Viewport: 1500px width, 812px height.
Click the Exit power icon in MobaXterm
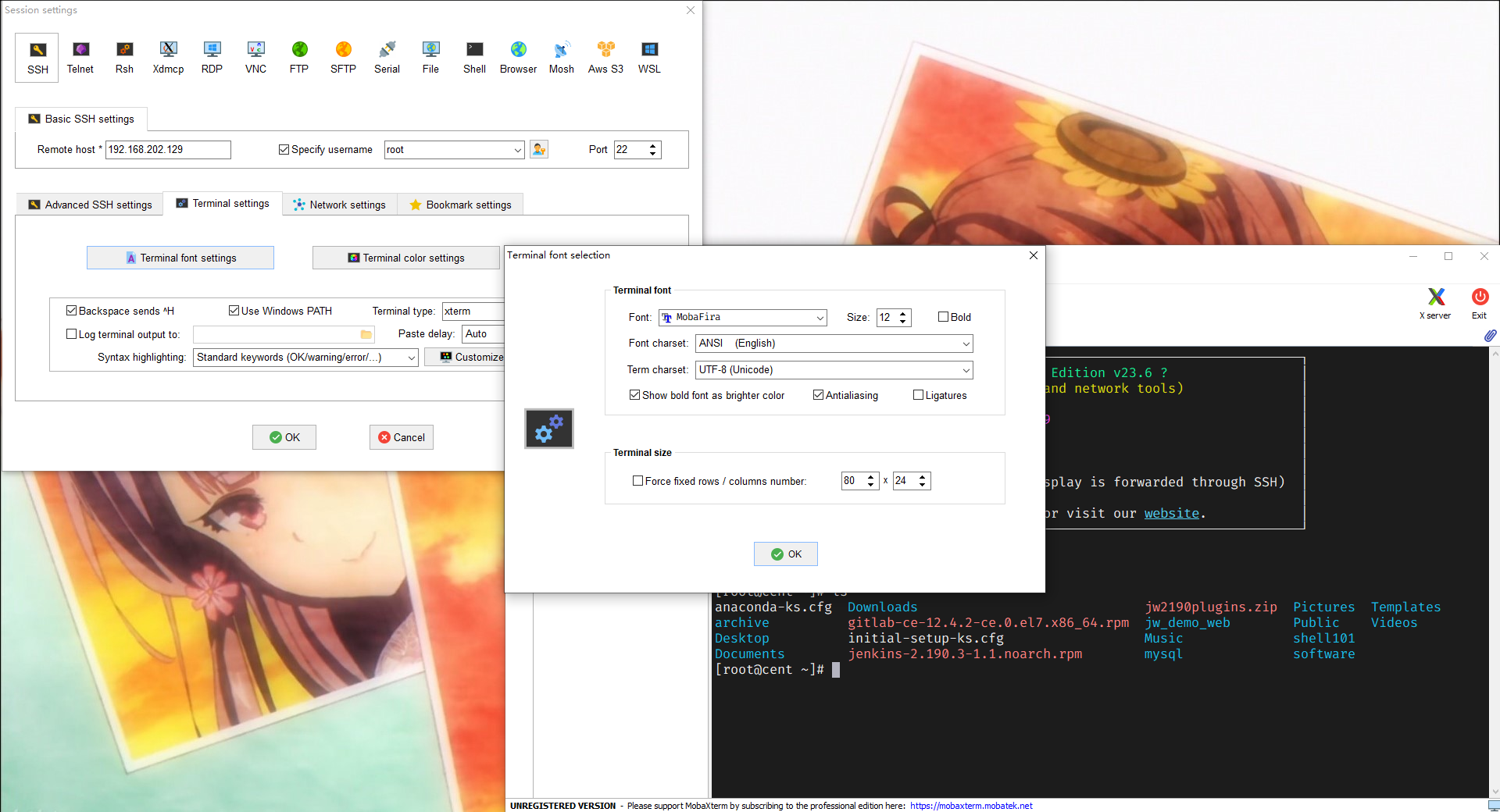(x=1480, y=303)
